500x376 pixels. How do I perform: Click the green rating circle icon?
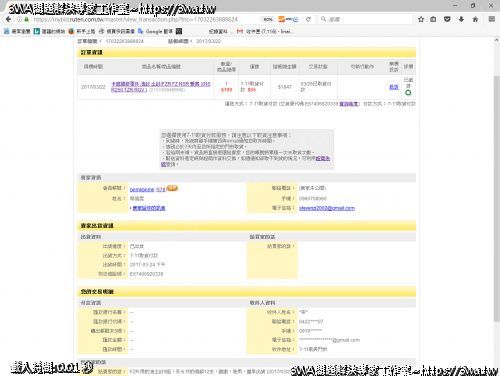408,93
